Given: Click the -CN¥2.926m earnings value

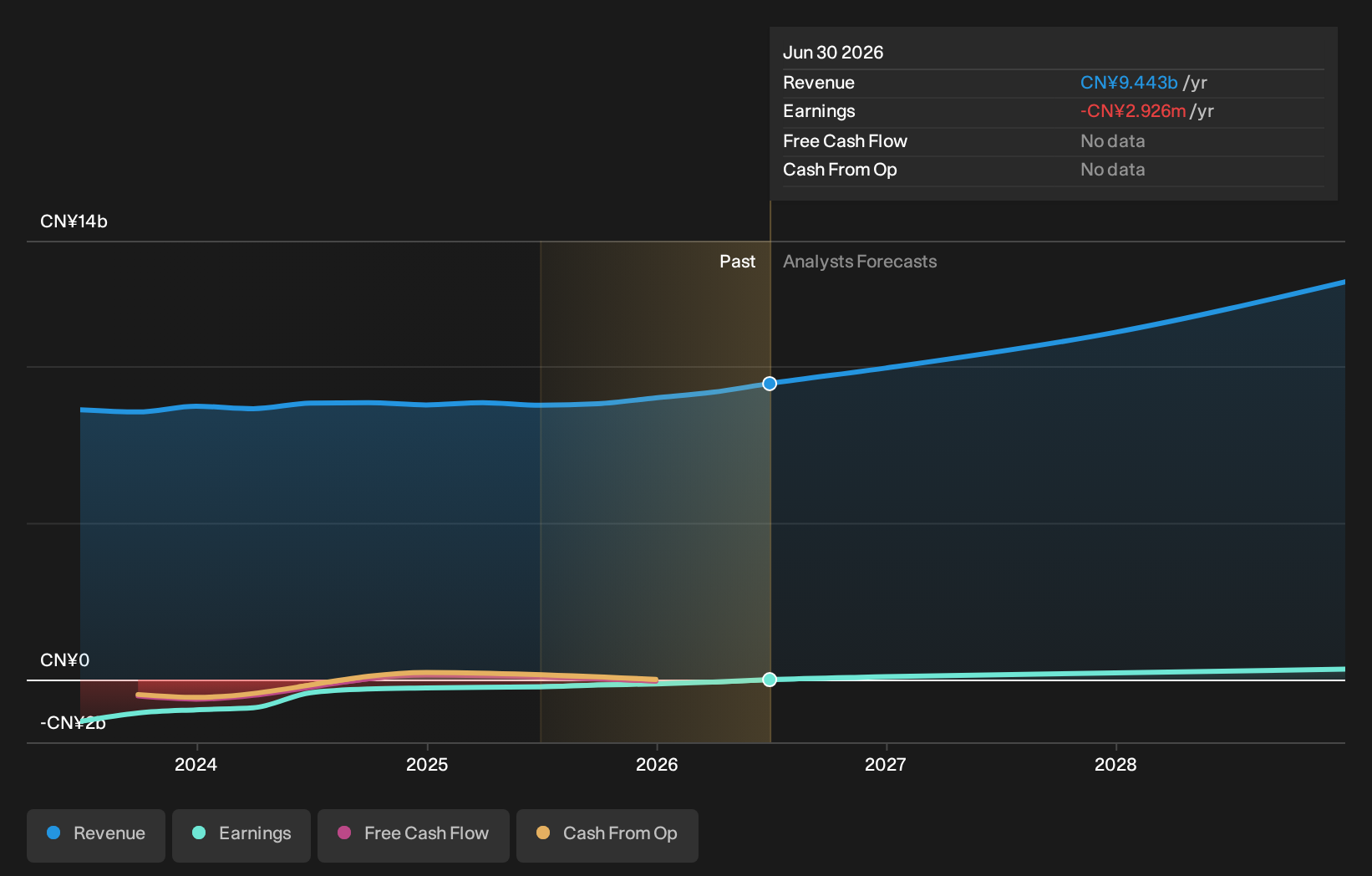Looking at the screenshot, I should (x=1133, y=111).
